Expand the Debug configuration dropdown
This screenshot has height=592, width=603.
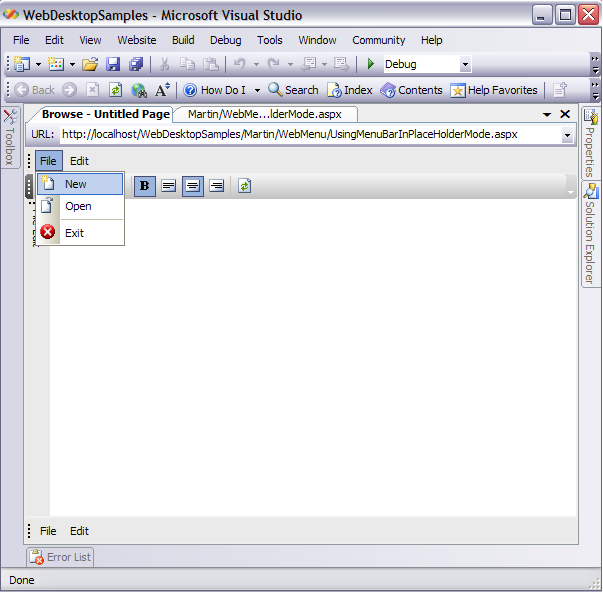[x=465, y=65]
